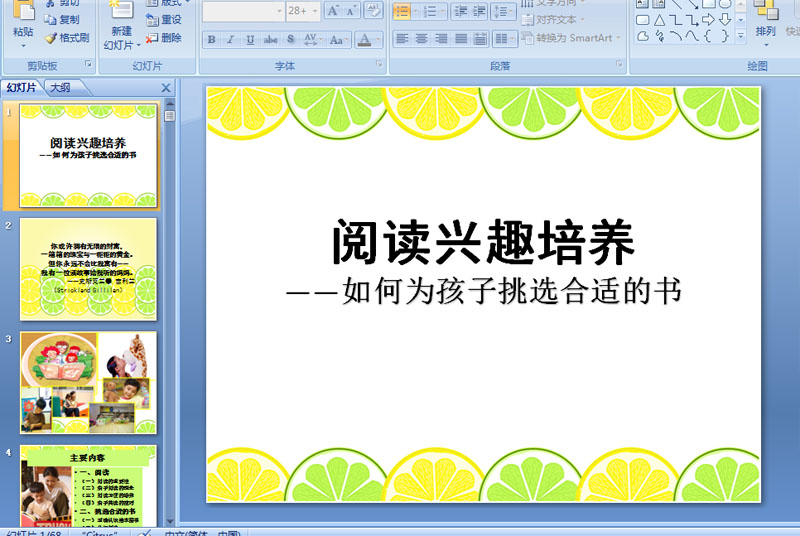
Task: Apply distributed text alignment
Action: pos(480,39)
